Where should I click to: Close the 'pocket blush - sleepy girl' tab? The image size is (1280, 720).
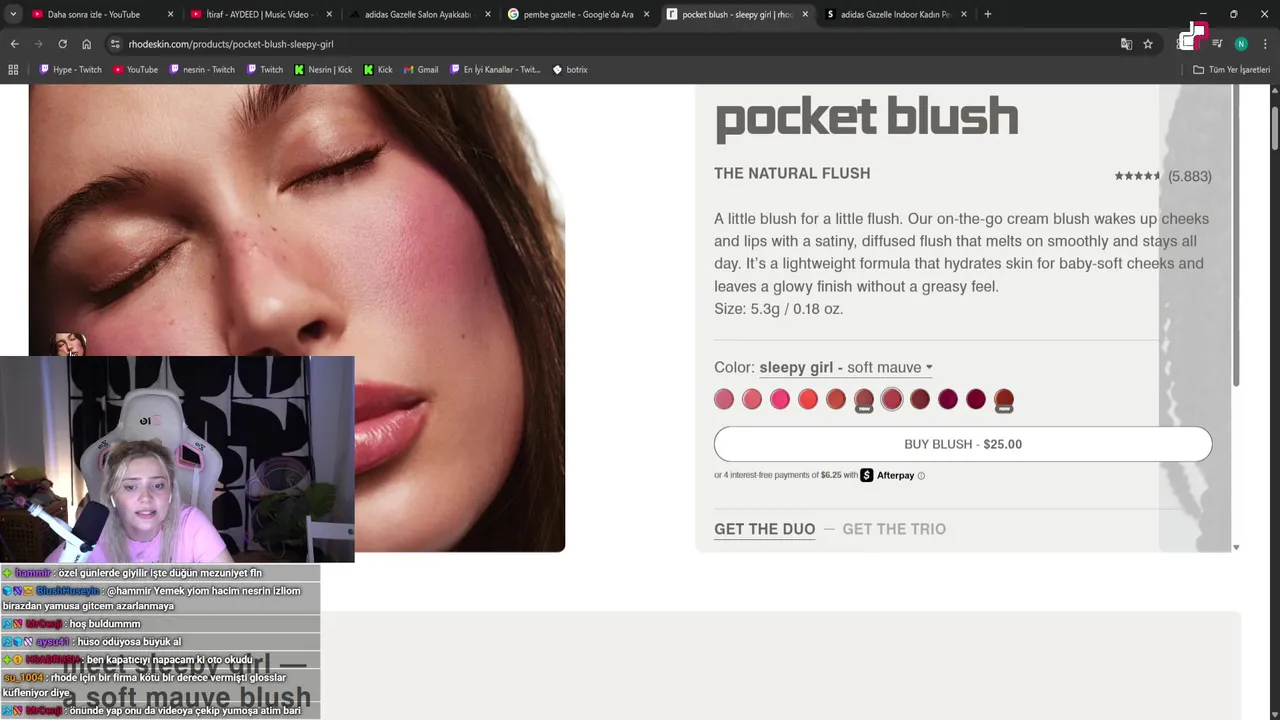(x=805, y=14)
